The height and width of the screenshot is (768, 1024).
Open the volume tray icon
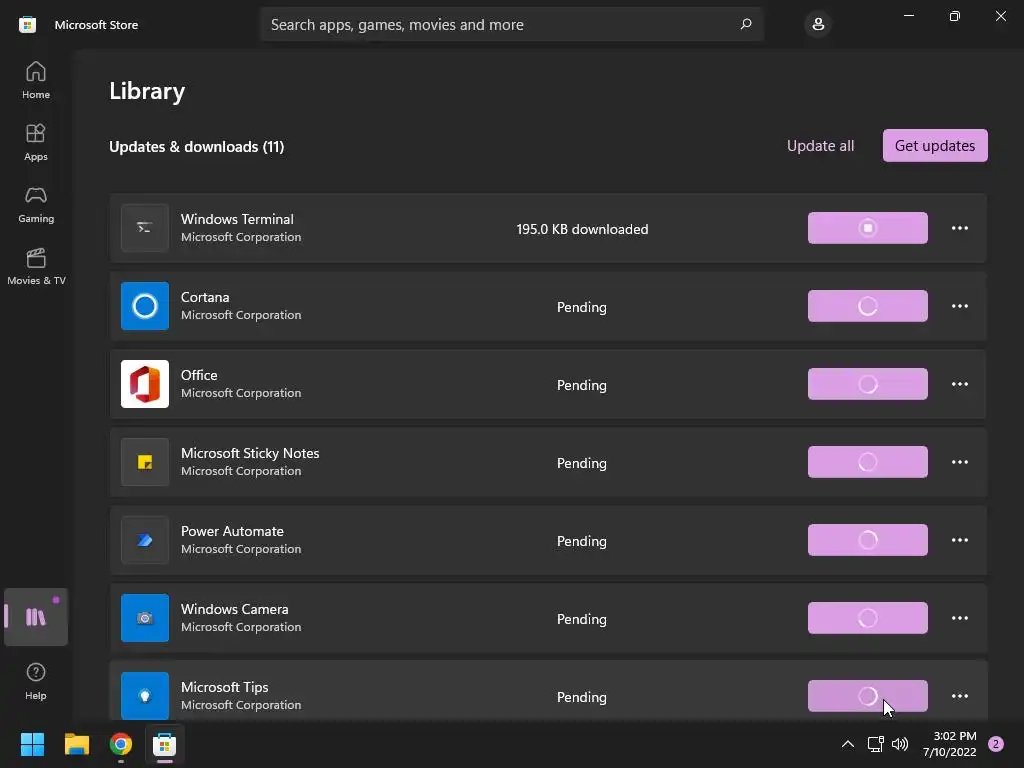point(900,744)
